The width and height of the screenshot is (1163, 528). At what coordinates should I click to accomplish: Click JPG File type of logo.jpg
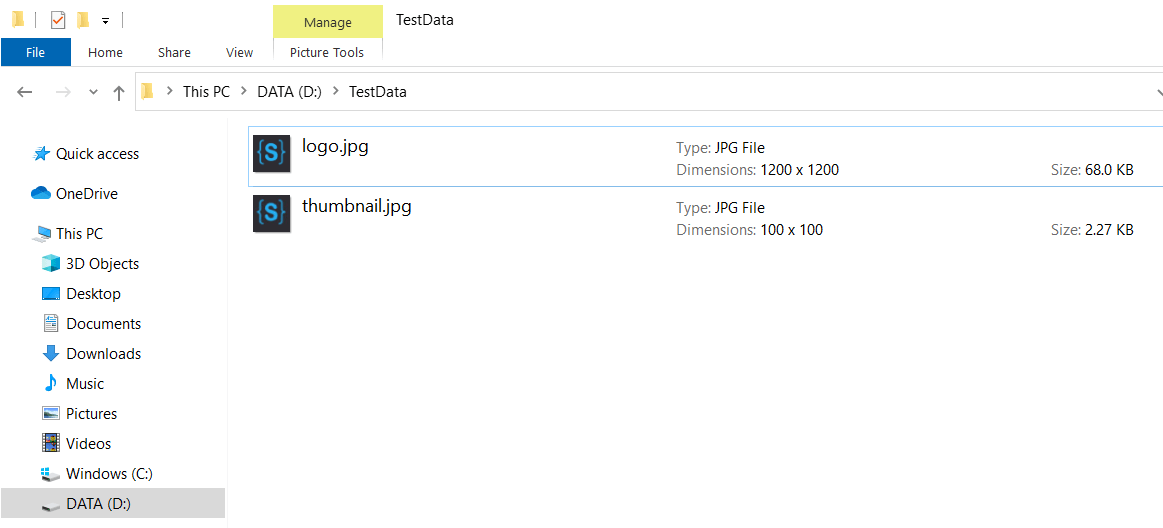click(x=739, y=148)
